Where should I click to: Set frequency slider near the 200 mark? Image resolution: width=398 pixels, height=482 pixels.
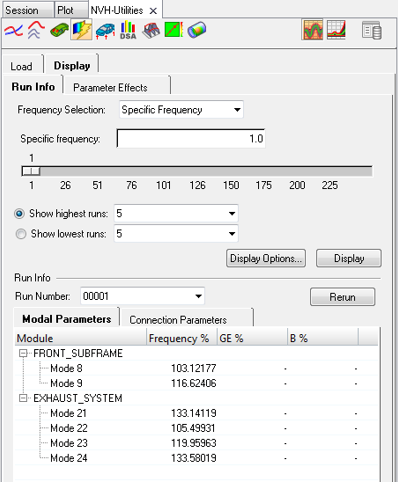[x=297, y=171]
